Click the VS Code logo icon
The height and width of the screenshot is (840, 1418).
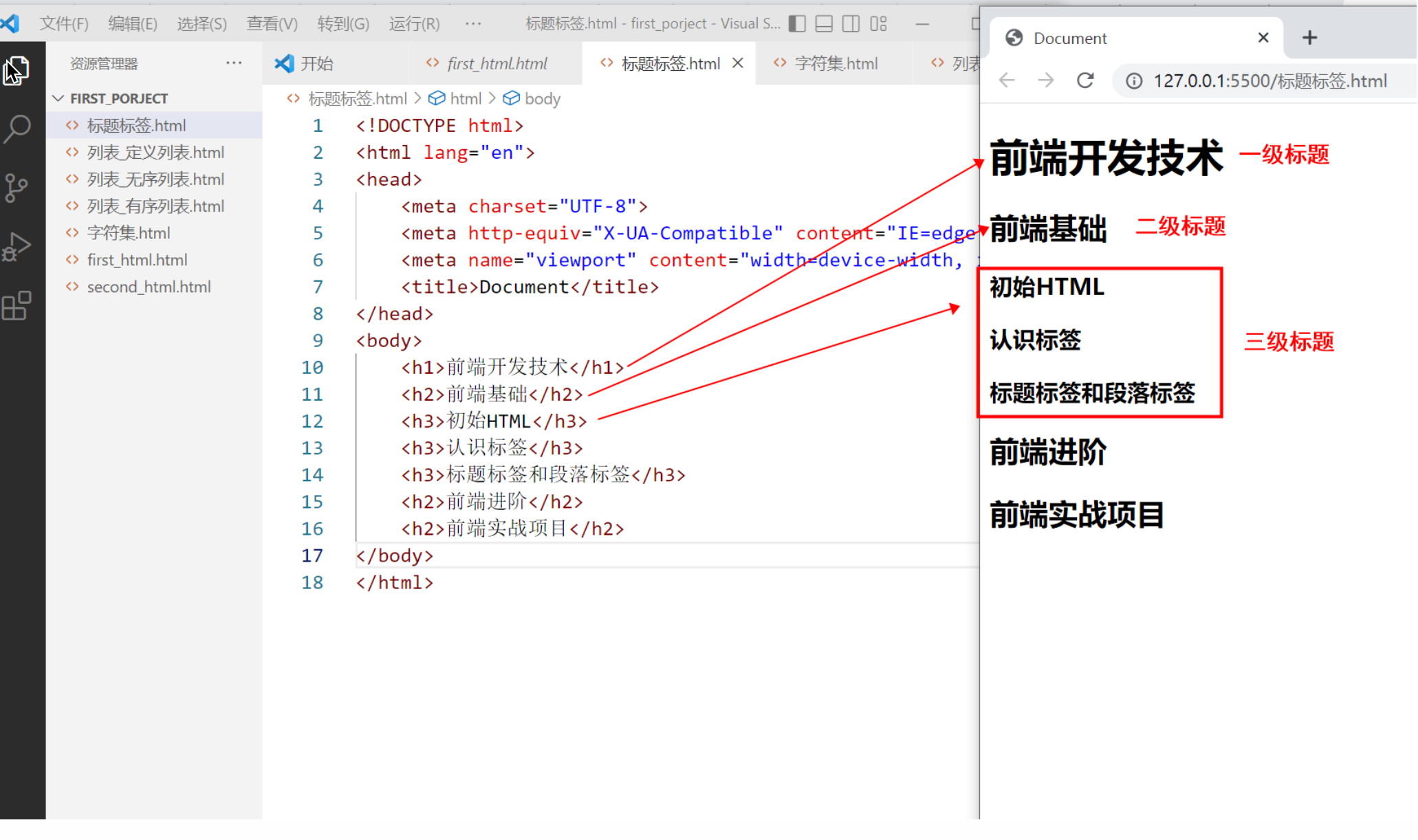10,23
